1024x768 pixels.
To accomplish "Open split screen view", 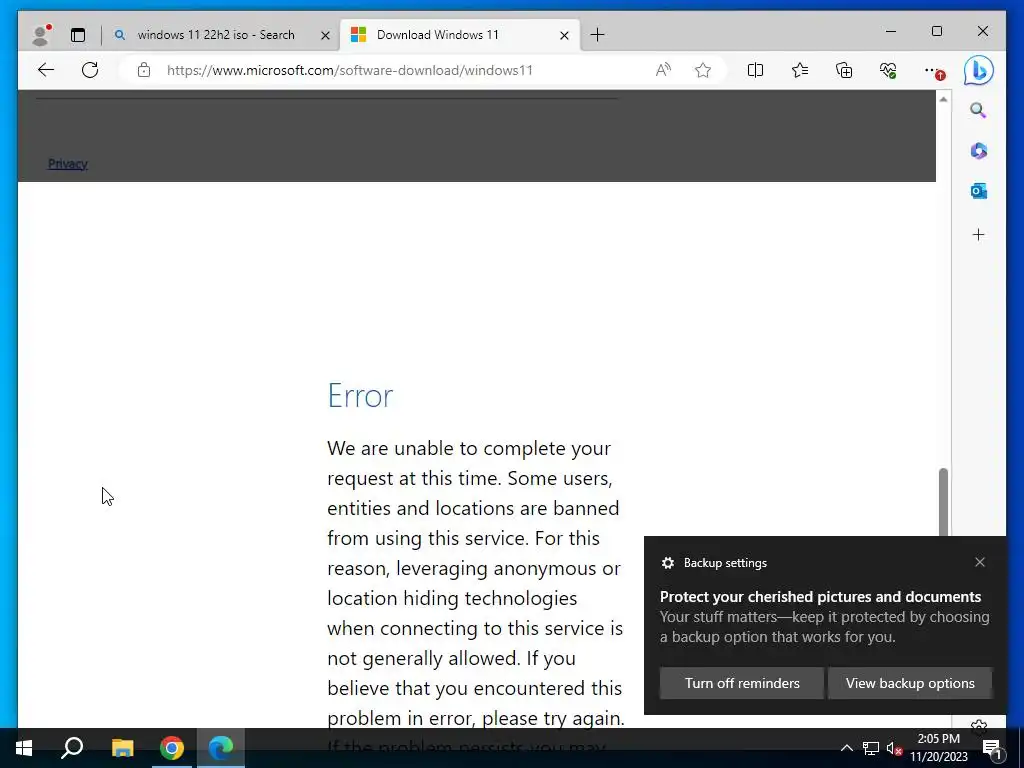I will click(755, 70).
